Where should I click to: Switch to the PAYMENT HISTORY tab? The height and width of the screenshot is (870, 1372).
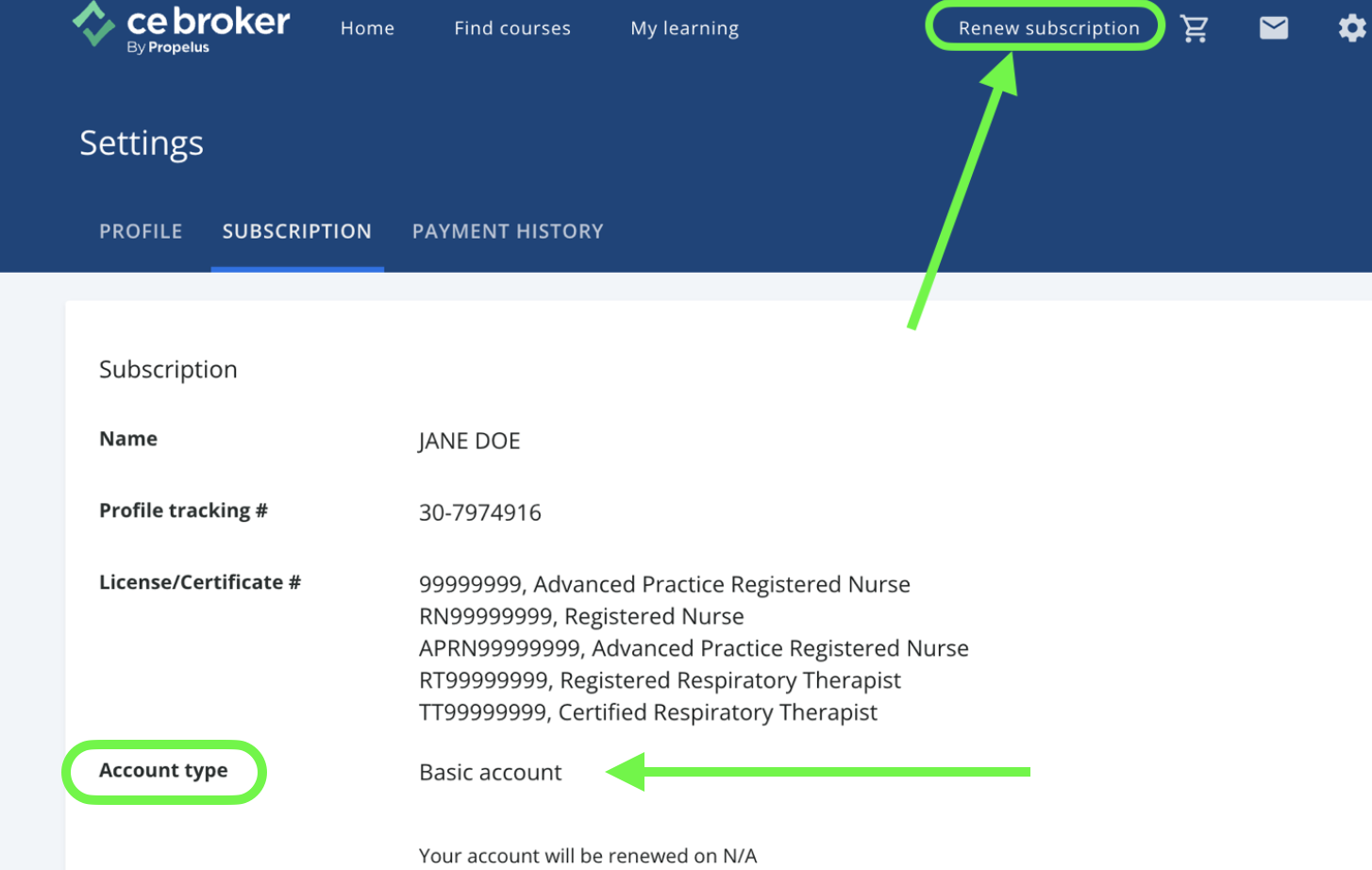tap(508, 231)
